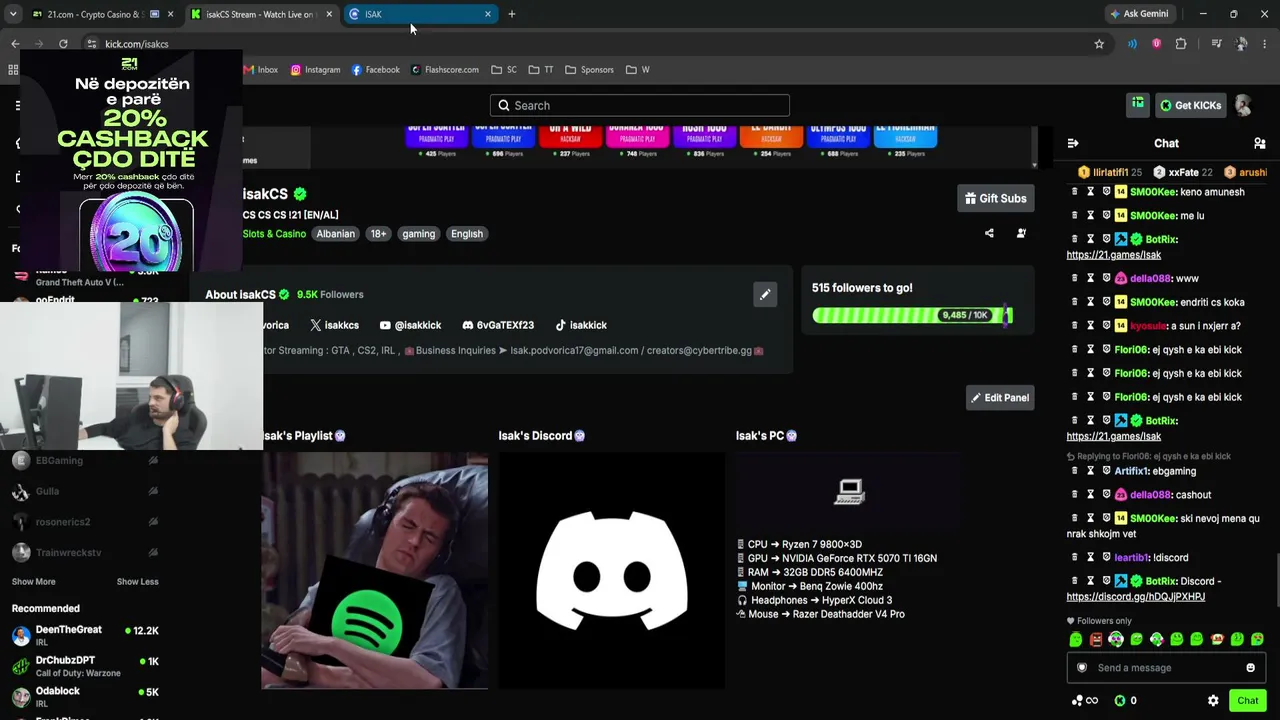Open the emote picker in message box

point(1250,668)
